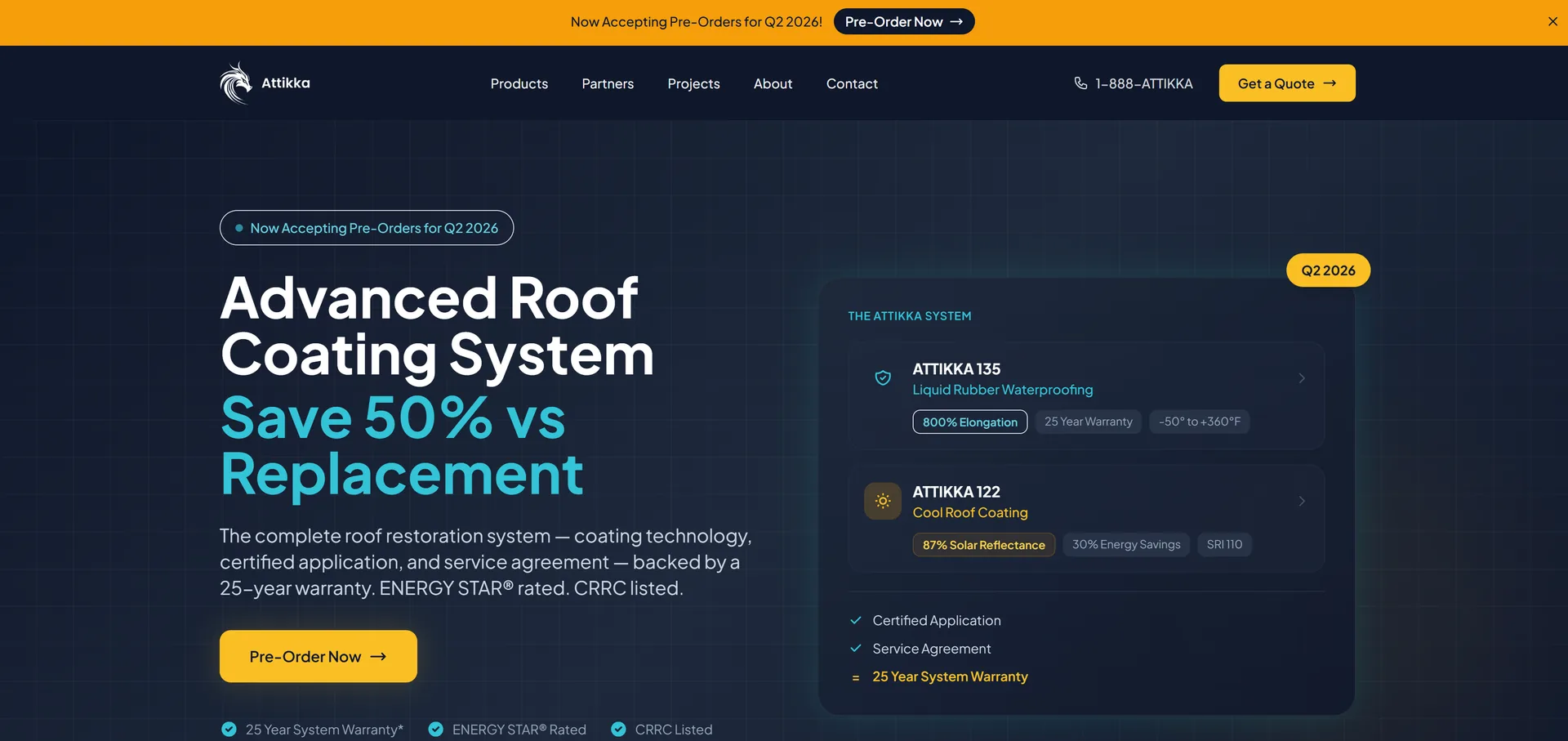Click the -50° to +360°F tag
Image resolution: width=1568 pixels, height=741 pixels.
1200,422
